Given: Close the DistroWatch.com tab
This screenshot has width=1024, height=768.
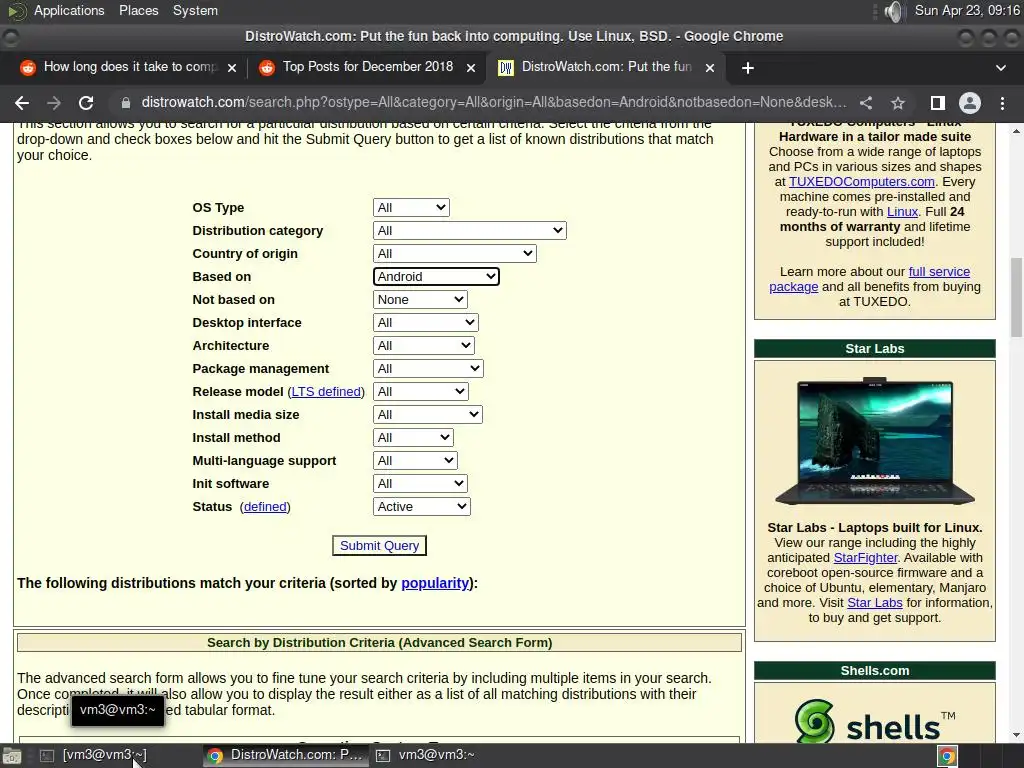Looking at the screenshot, I should click(710, 68).
